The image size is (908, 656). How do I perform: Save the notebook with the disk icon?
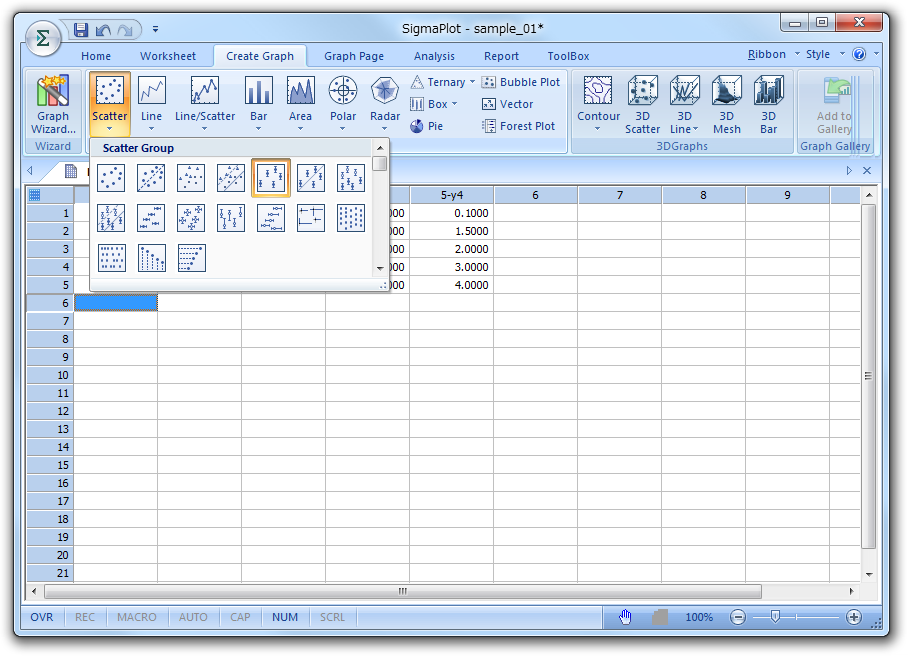81,30
